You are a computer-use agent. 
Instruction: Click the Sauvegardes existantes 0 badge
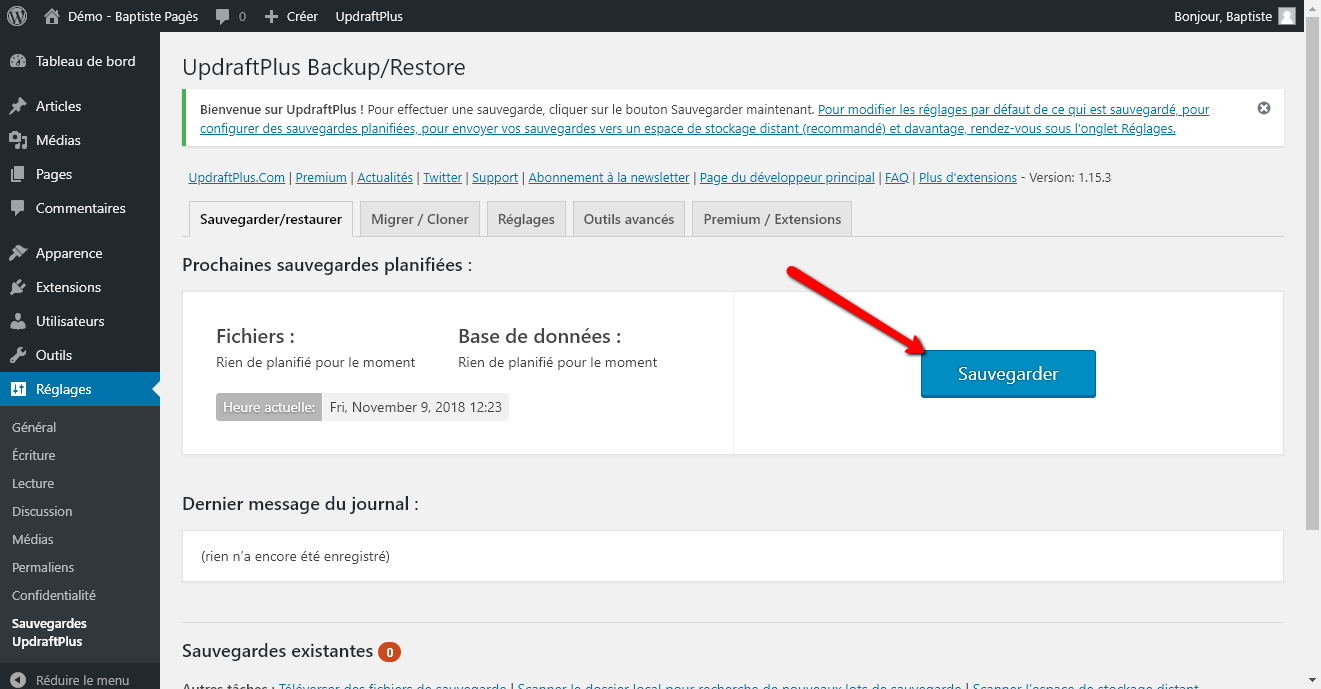click(389, 652)
